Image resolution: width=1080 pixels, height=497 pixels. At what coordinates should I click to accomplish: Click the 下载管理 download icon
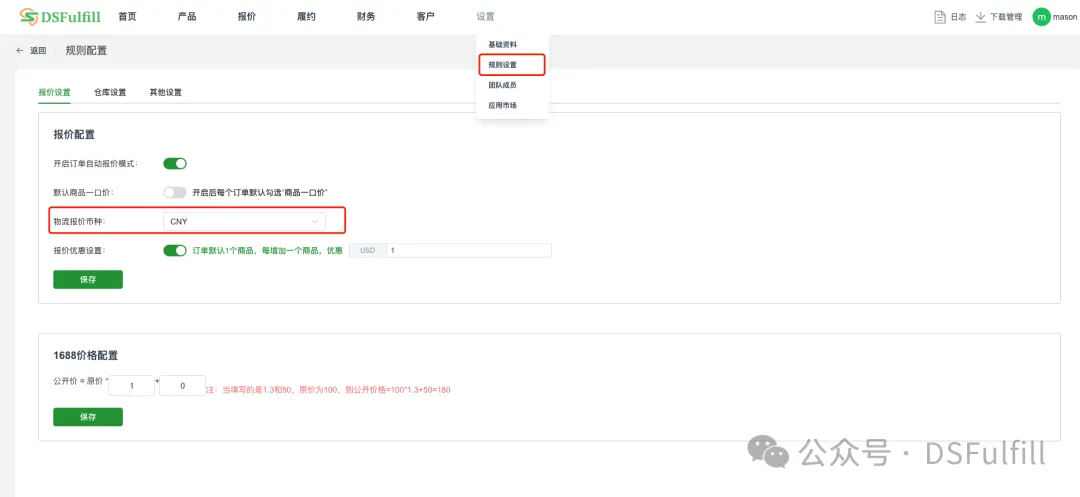(980, 17)
